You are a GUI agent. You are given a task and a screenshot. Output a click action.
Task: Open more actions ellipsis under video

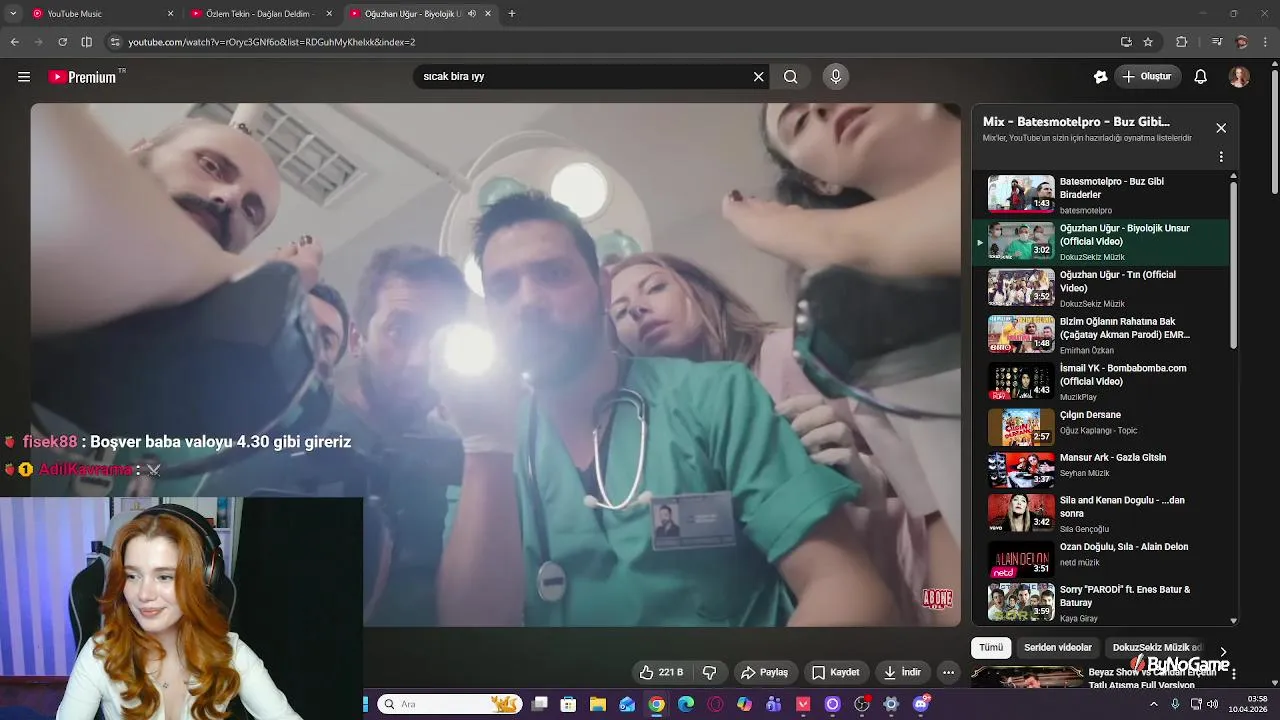coord(948,672)
